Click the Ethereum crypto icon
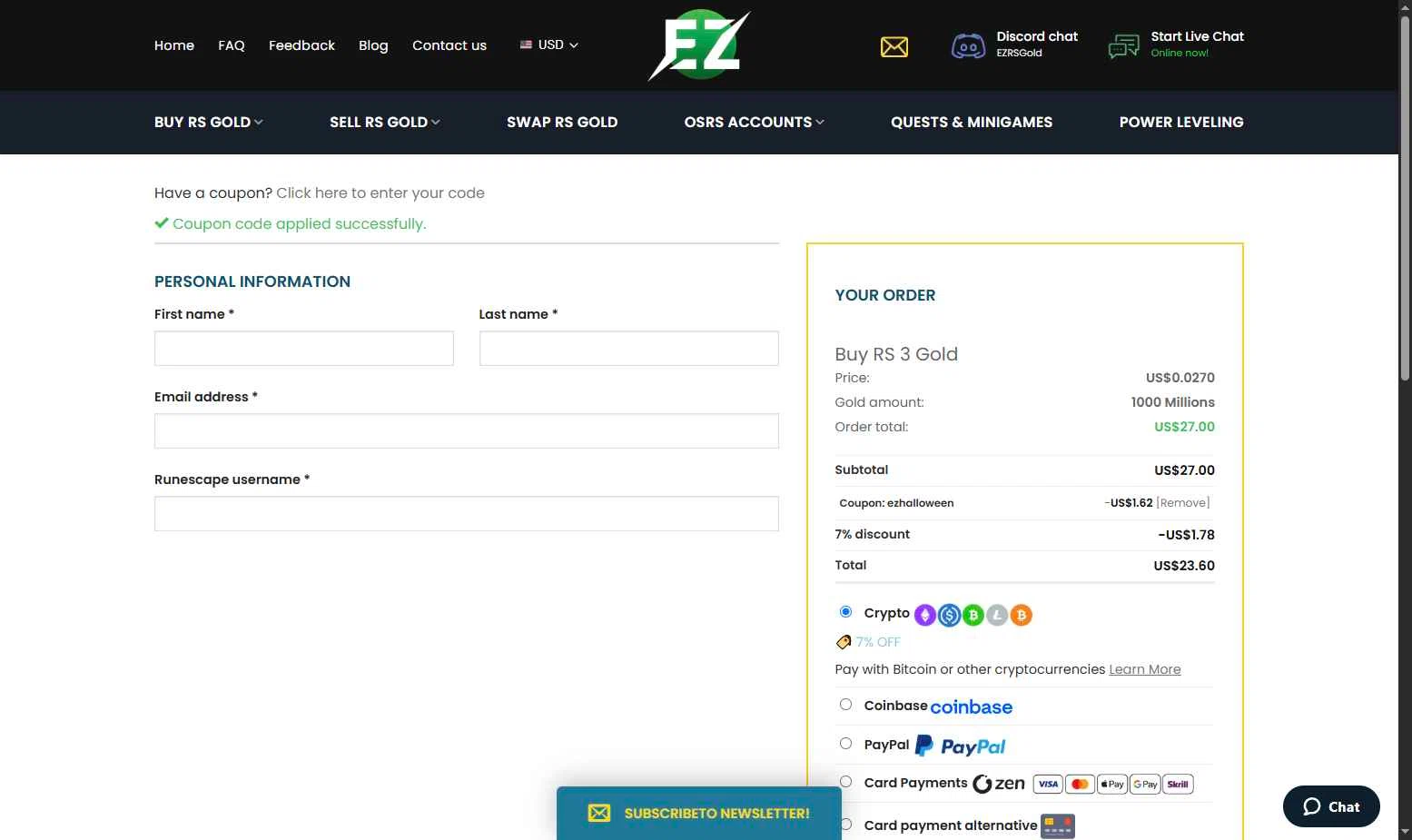 924,615
